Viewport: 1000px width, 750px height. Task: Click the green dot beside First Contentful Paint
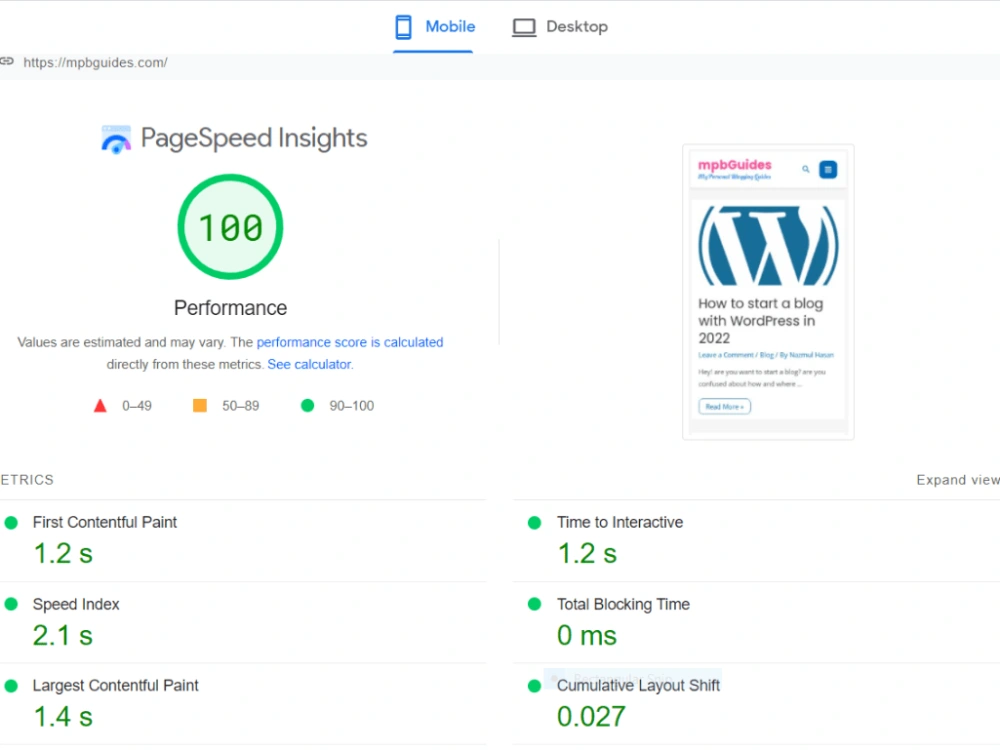coord(11,523)
